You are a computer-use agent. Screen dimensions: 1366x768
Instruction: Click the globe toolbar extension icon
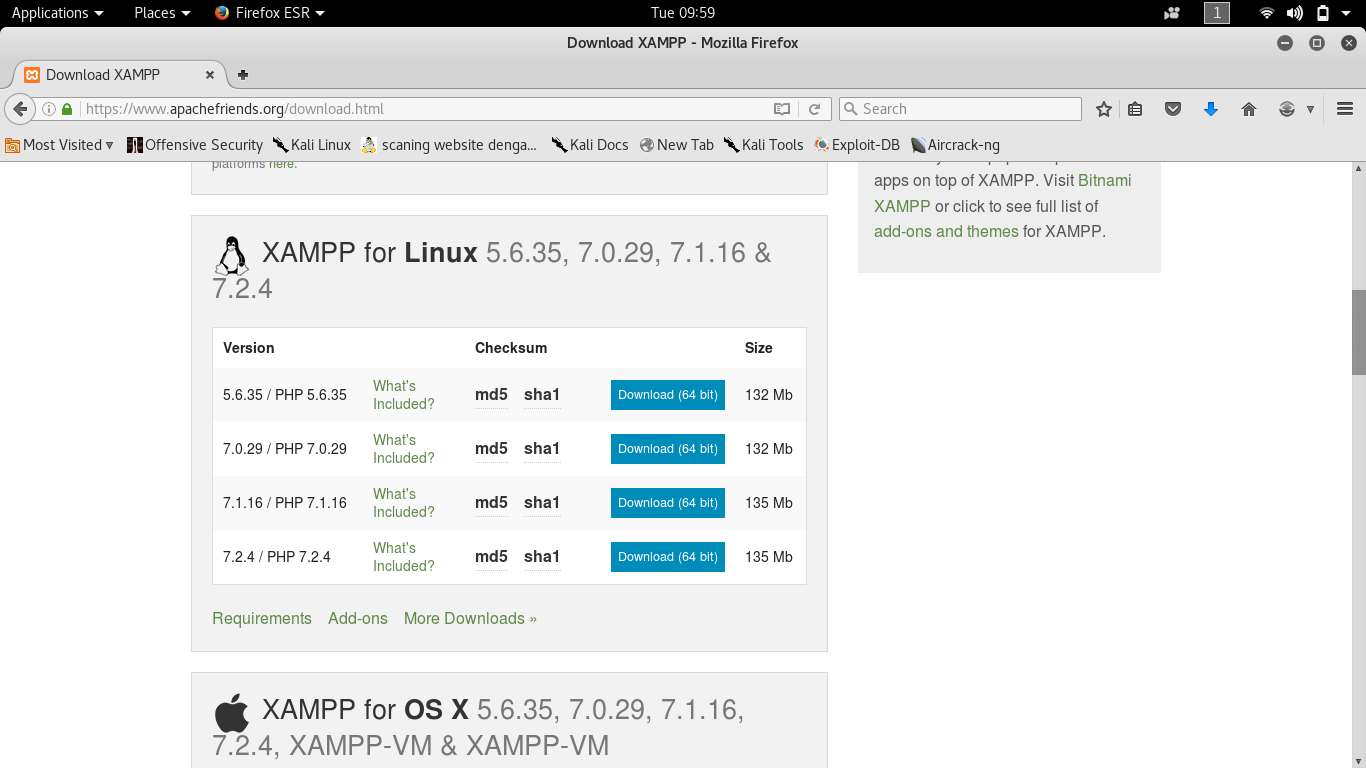pyautogui.click(x=1287, y=109)
